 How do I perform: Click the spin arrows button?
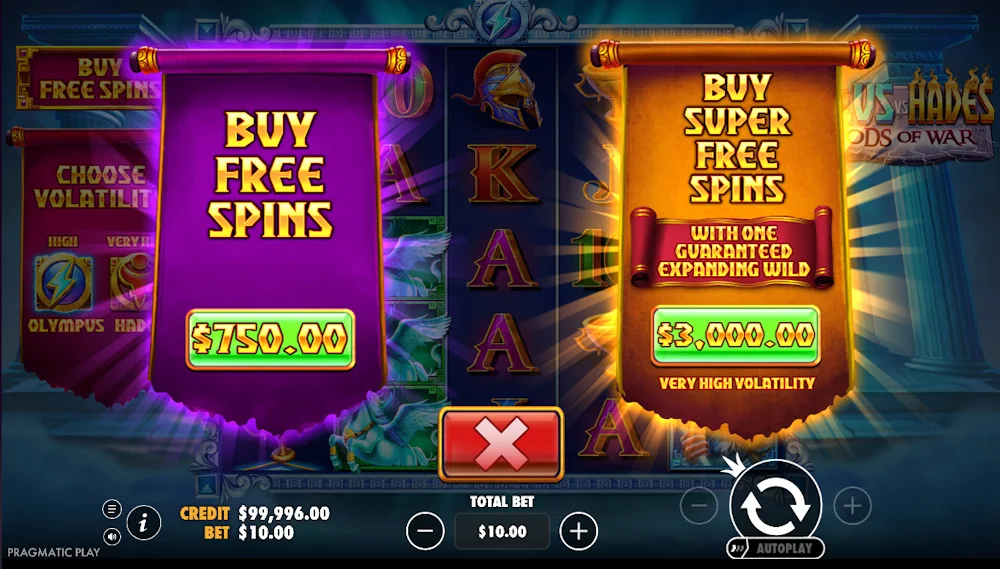click(776, 503)
